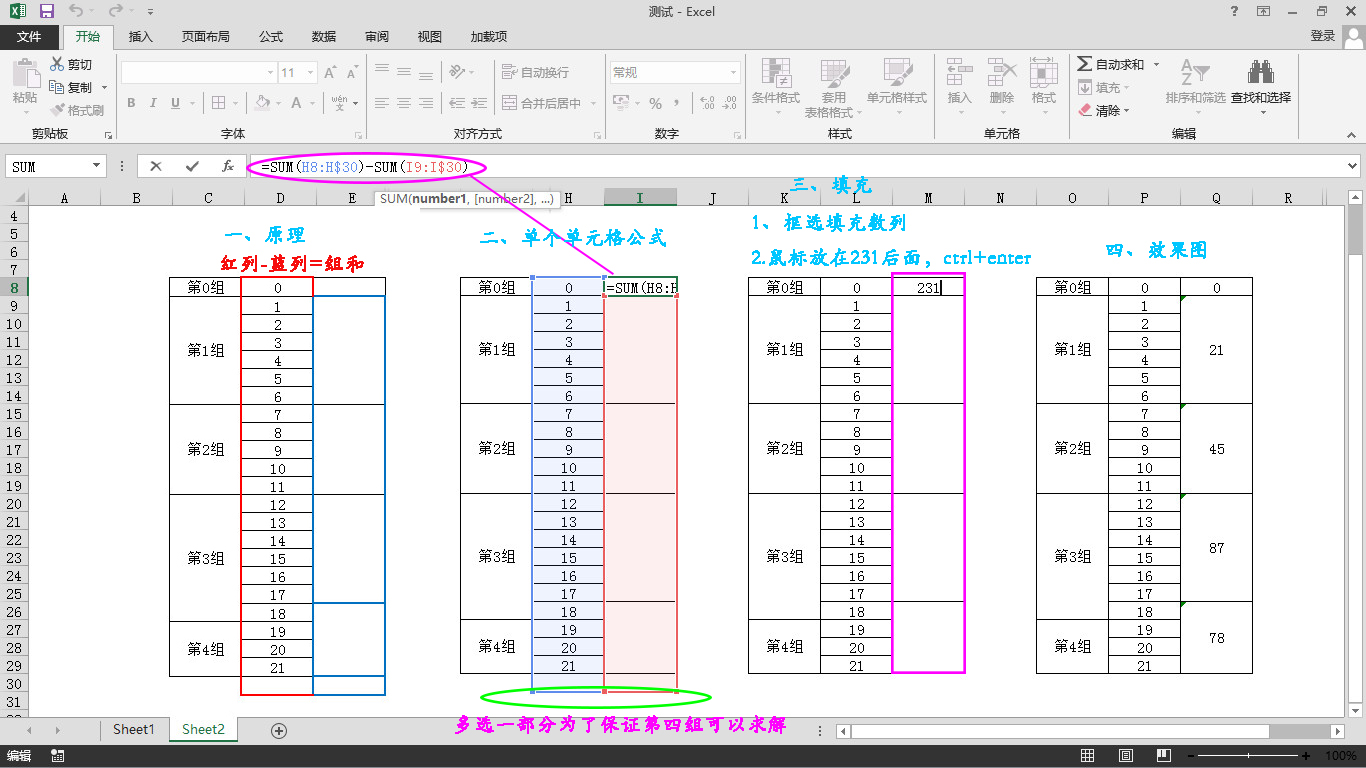
Task: Click the Conditional Formatting (条件格式) icon
Action: tap(776, 73)
